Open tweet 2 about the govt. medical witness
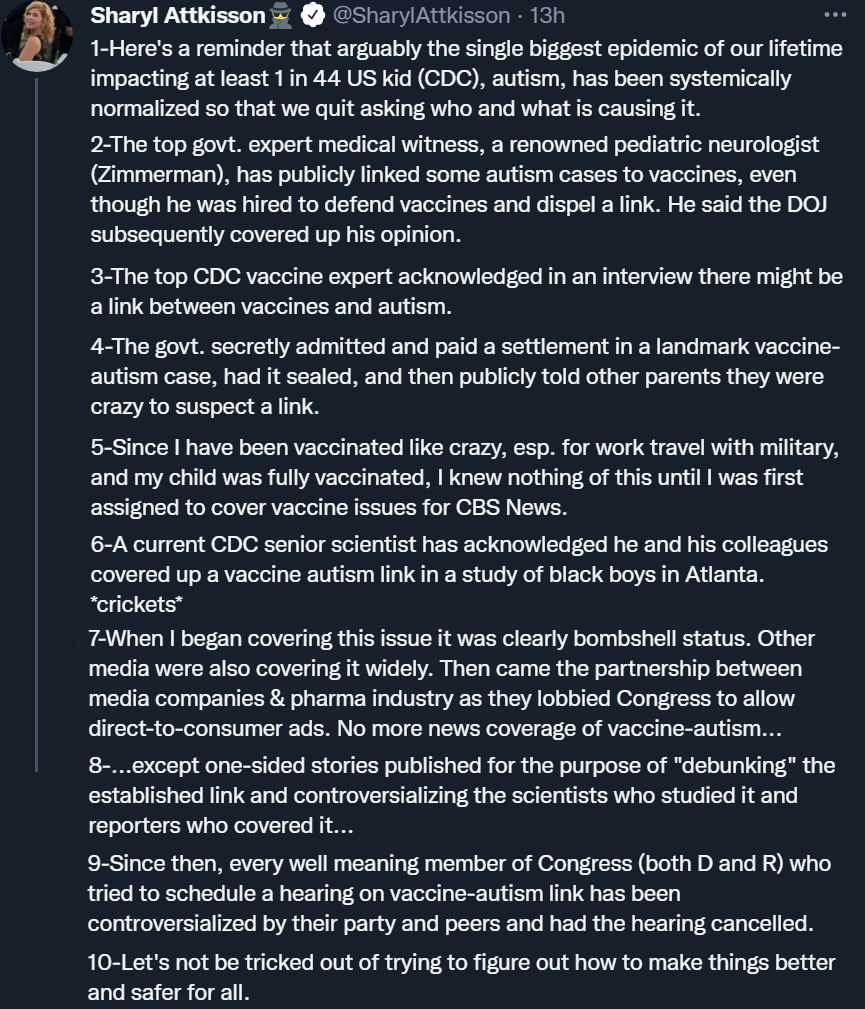The image size is (865, 1009). (458, 189)
